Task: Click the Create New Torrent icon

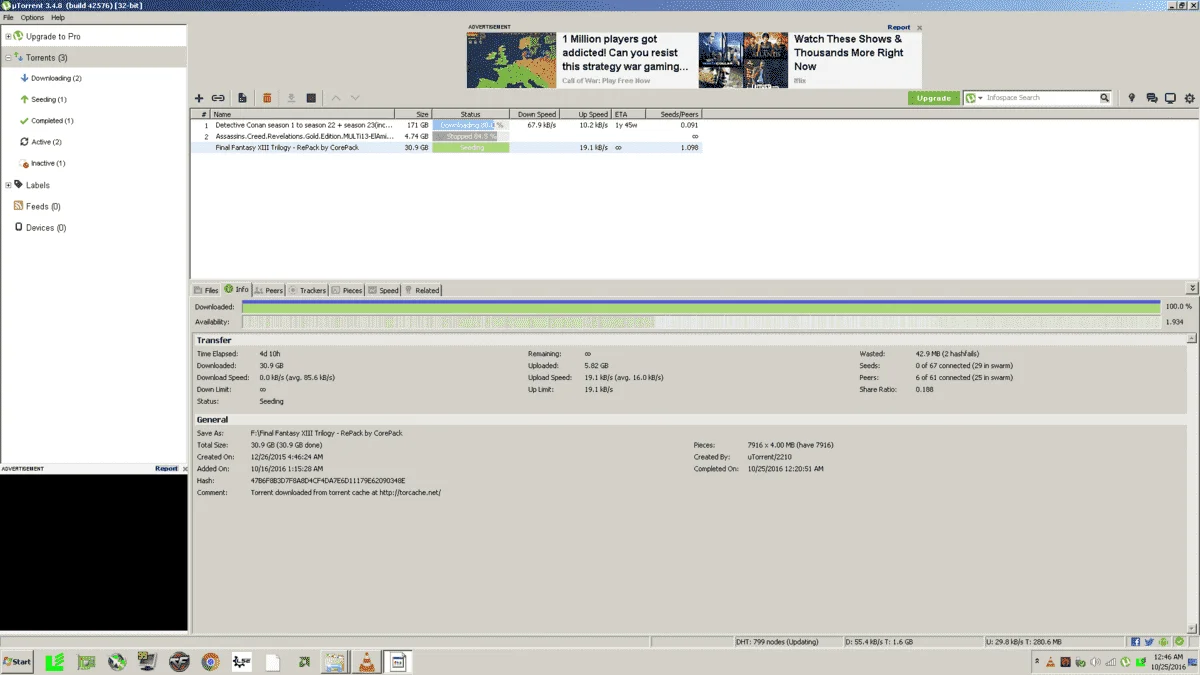Action: click(242, 98)
